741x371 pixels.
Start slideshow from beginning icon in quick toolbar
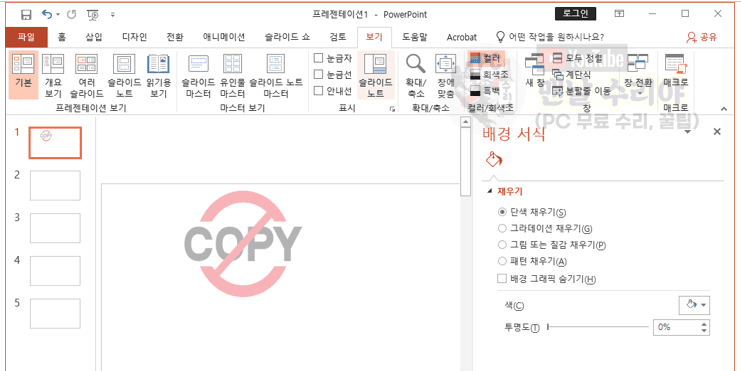93,15
